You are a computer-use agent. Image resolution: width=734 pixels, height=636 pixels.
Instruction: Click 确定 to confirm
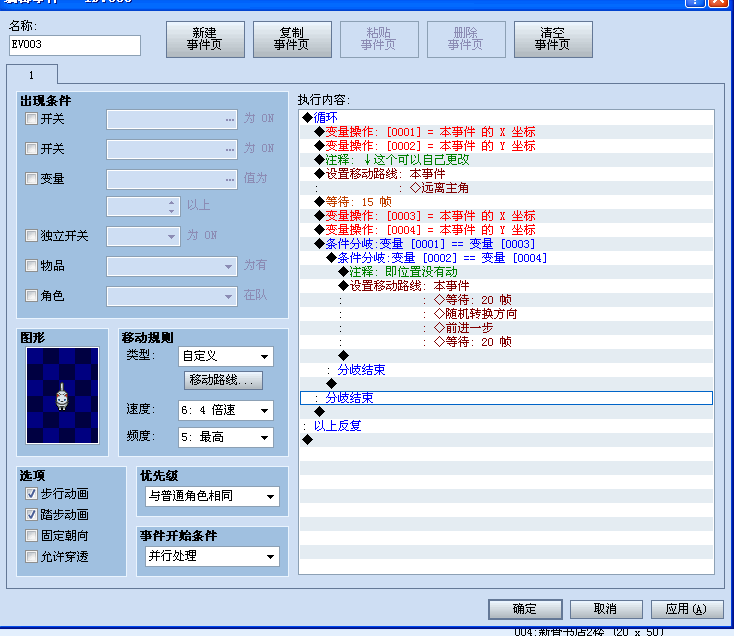(x=525, y=609)
